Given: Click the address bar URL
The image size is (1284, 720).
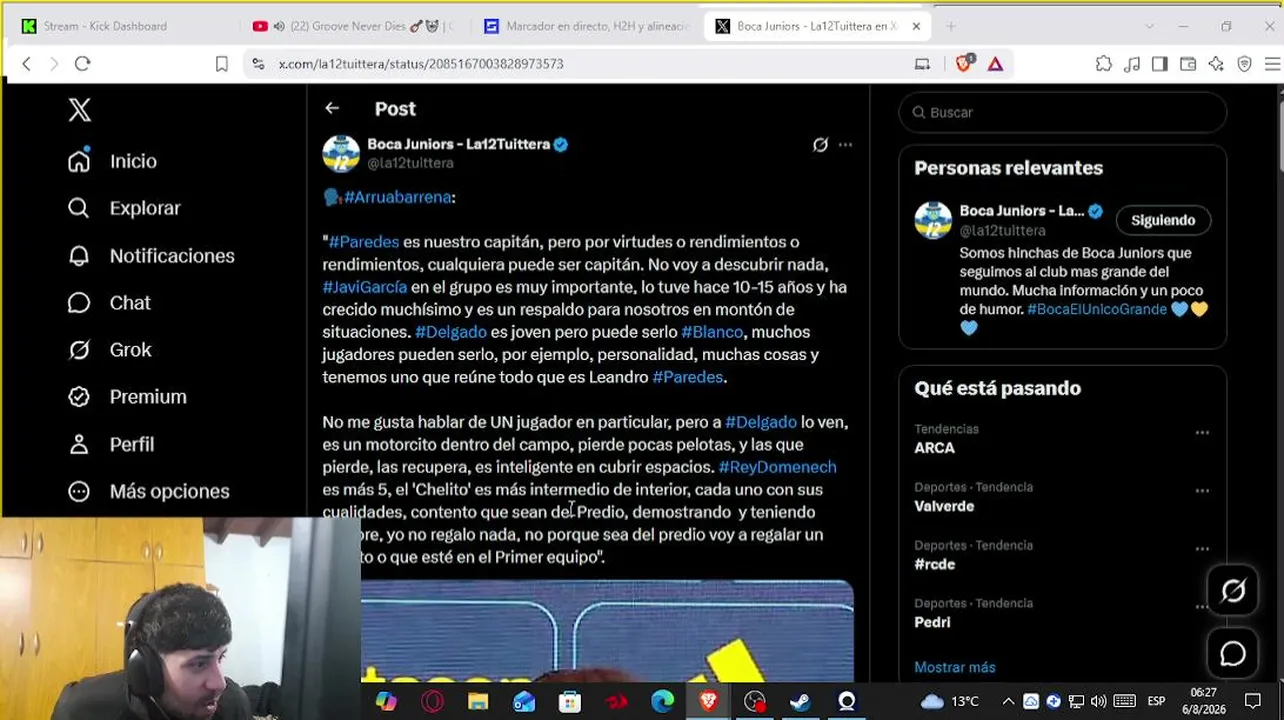Looking at the screenshot, I should (421, 63).
